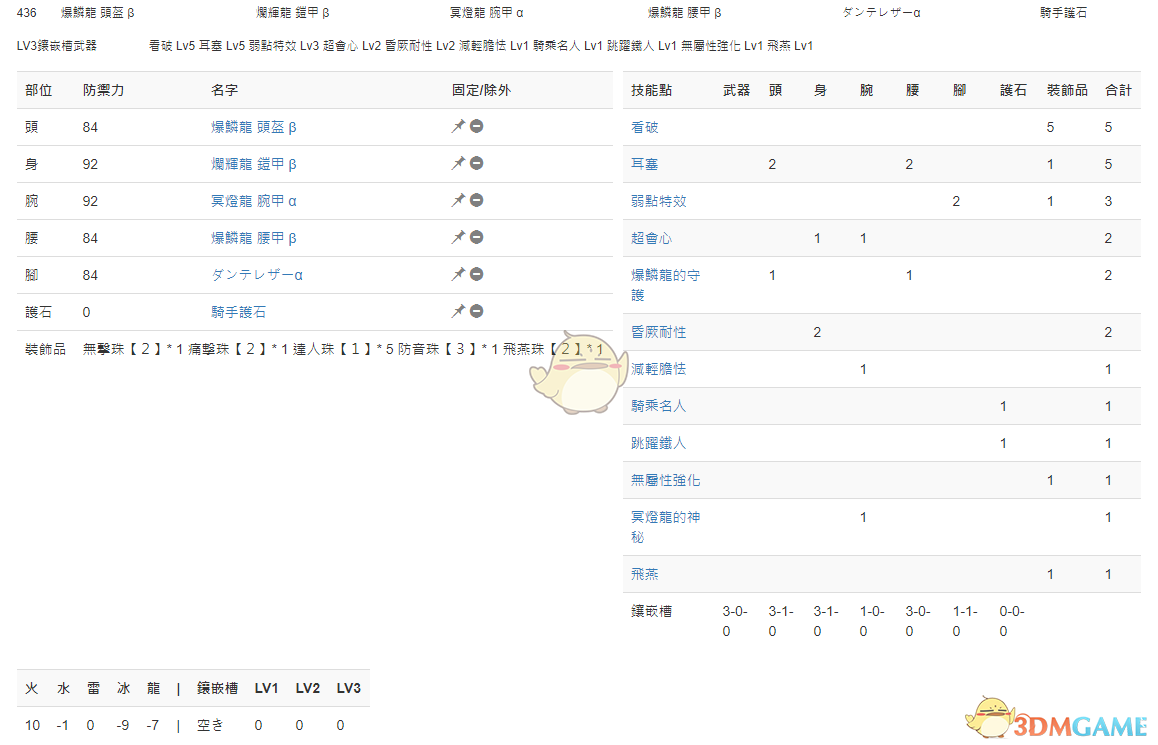Click the 護石 column header in skill table
Screen dimensions: 1158x745
pos(1013,90)
